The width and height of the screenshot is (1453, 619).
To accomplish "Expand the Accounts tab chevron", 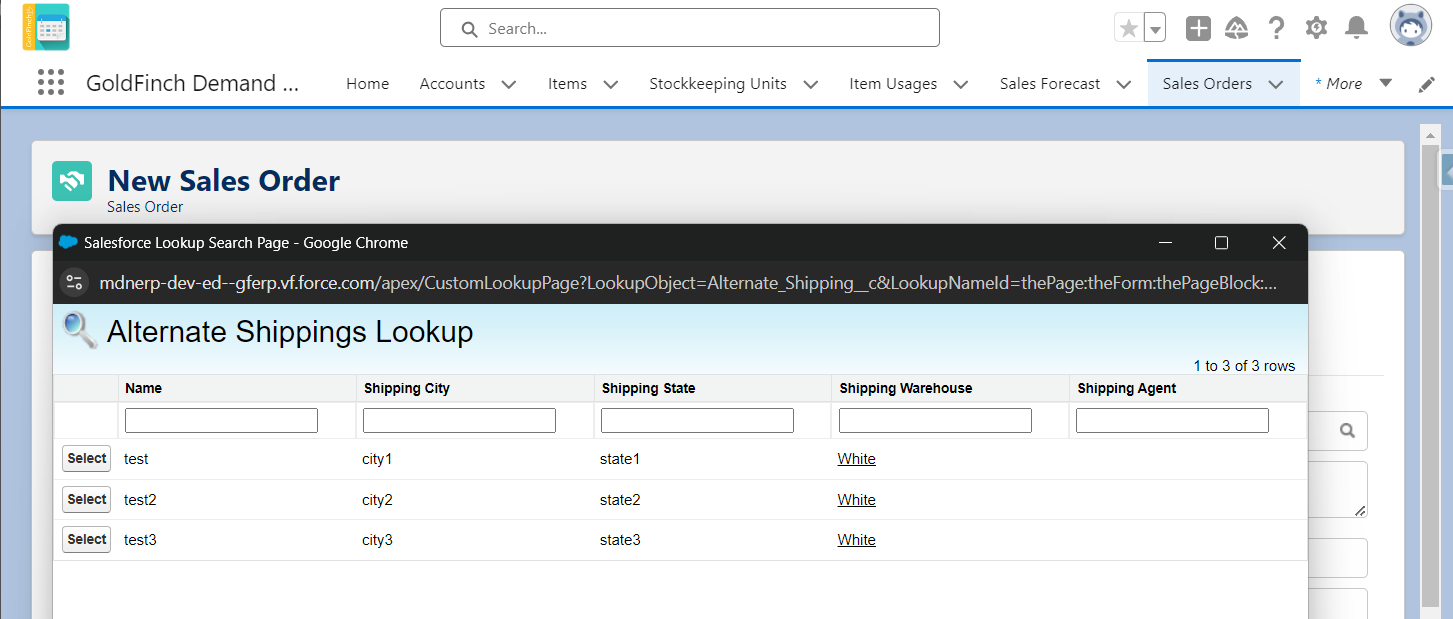I will (x=509, y=85).
